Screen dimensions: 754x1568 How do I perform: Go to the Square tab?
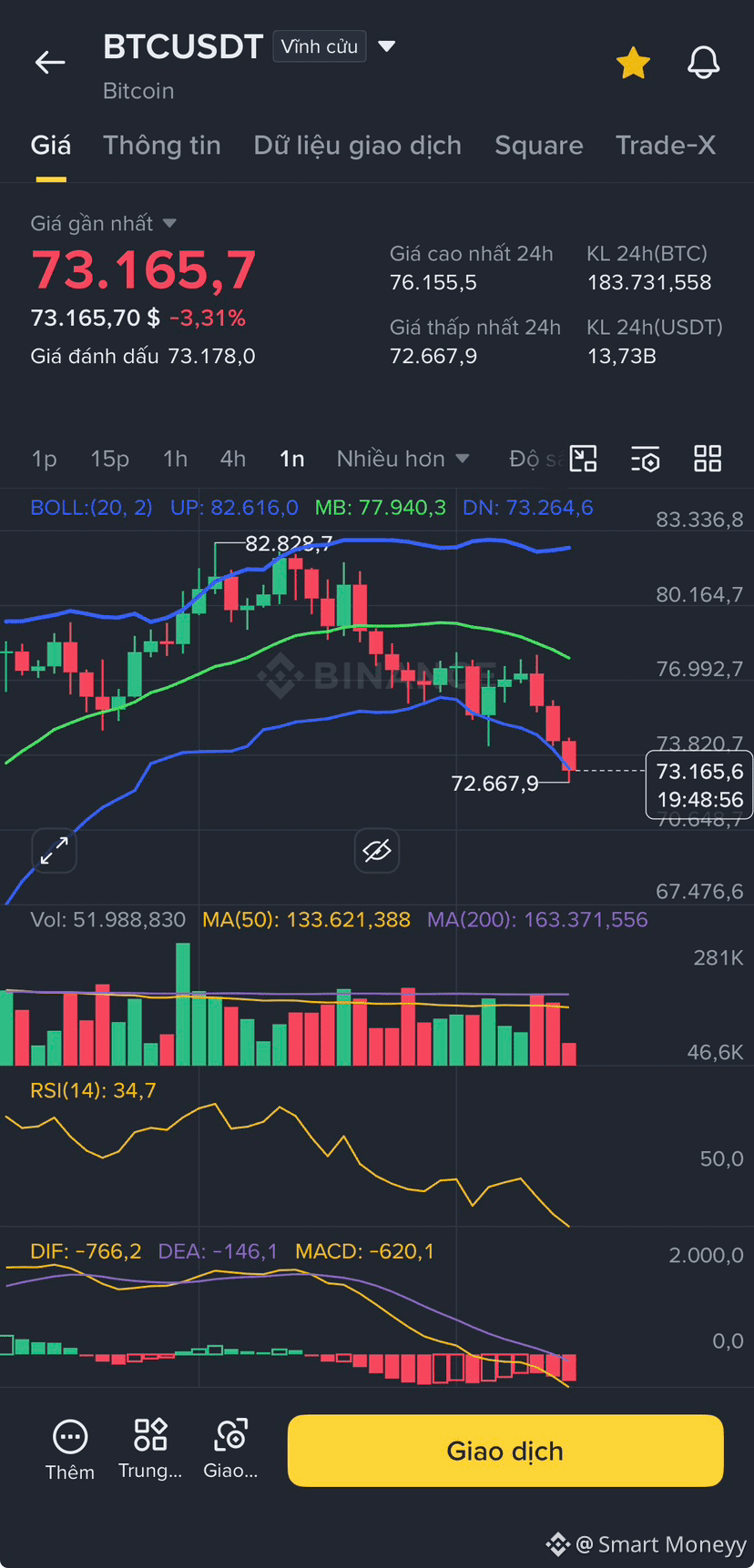(539, 146)
